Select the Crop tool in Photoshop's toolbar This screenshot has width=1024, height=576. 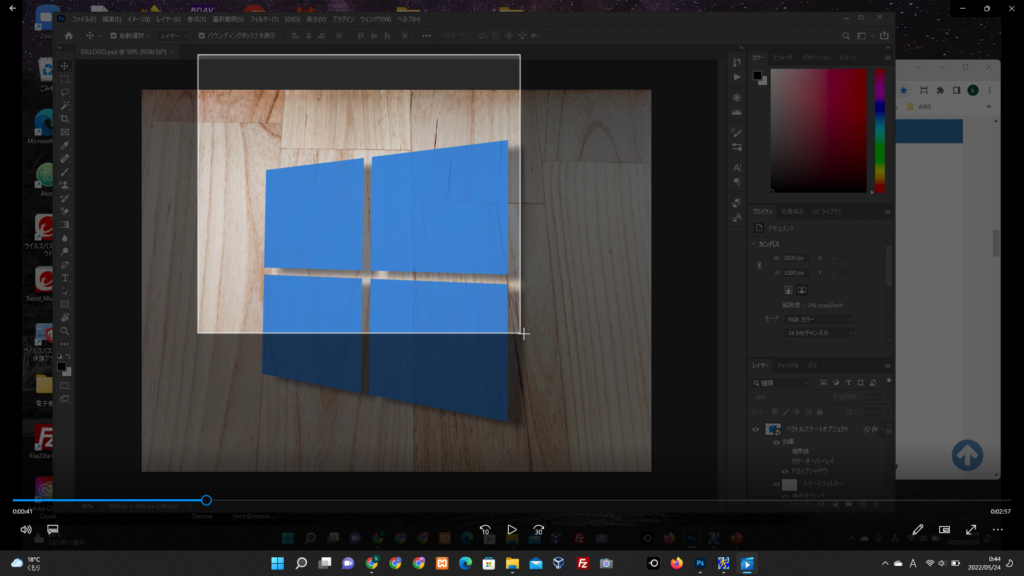coord(65,119)
